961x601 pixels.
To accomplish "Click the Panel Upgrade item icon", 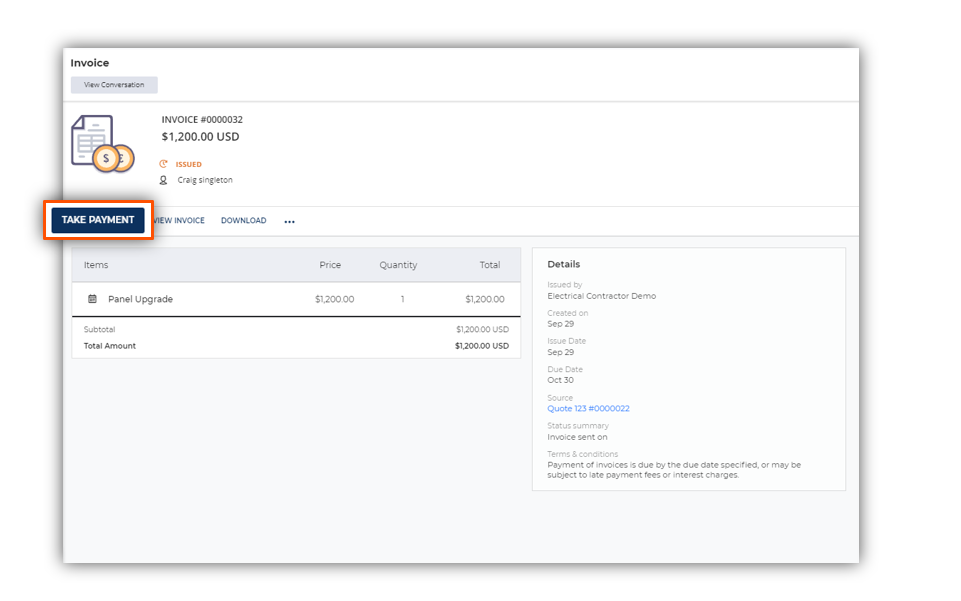I will coord(93,299).
